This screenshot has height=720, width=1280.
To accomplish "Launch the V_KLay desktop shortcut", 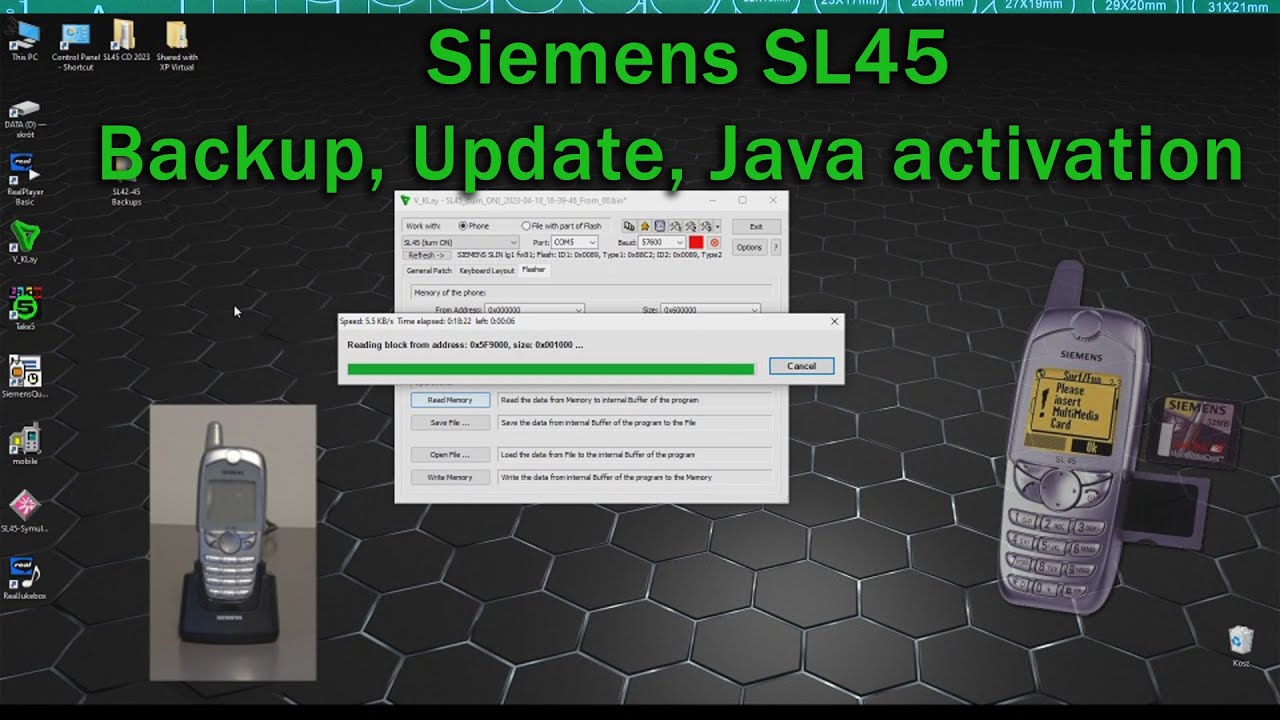I will pyautogui.click(x=24, y=242).
